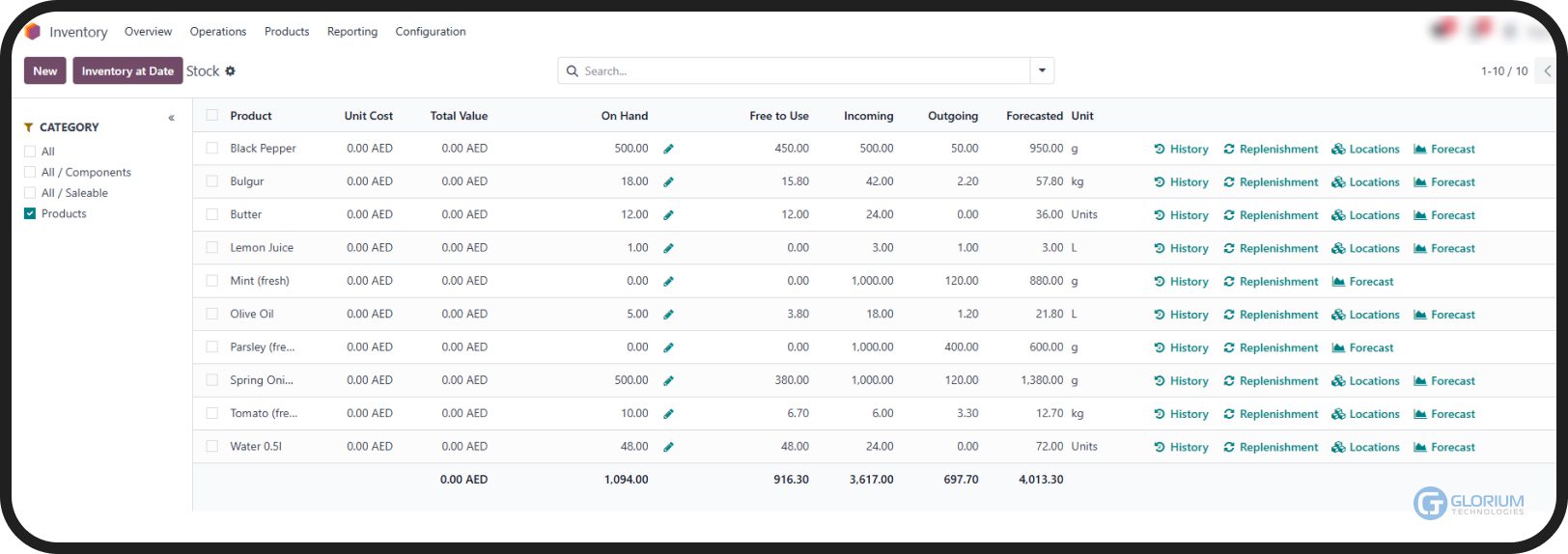
Task: Click the pencil icon in Butter row
Action: [x=668, y=215]
